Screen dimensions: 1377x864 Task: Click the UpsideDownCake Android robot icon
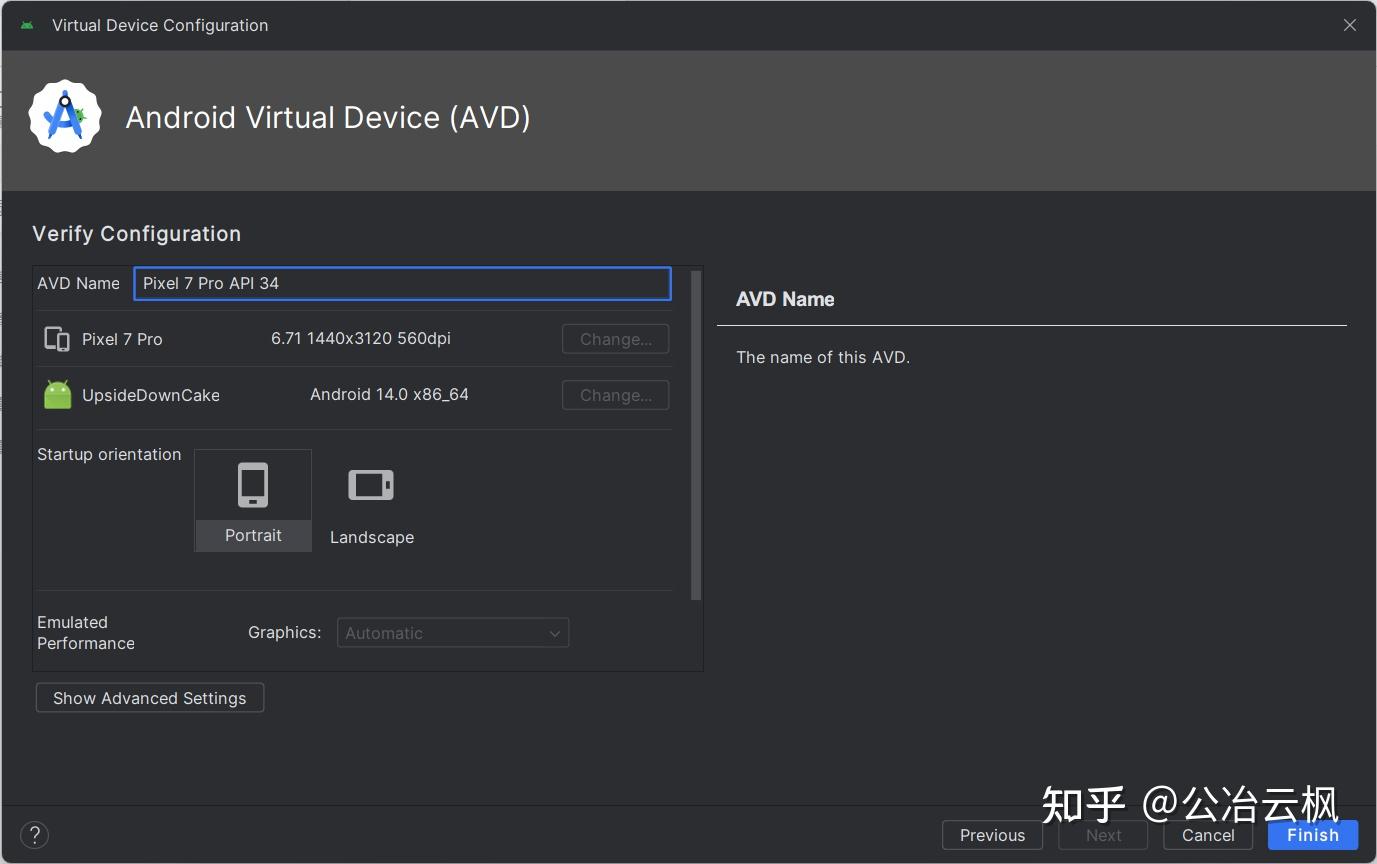coord(58,394)
